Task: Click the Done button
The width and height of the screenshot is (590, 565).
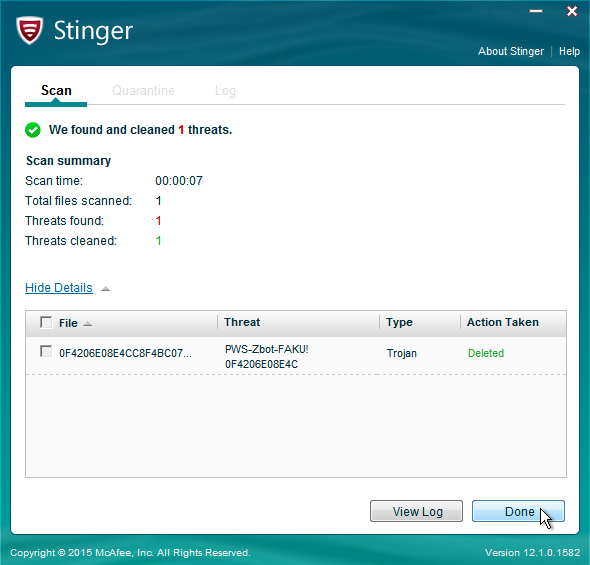Action: (518, 511)
